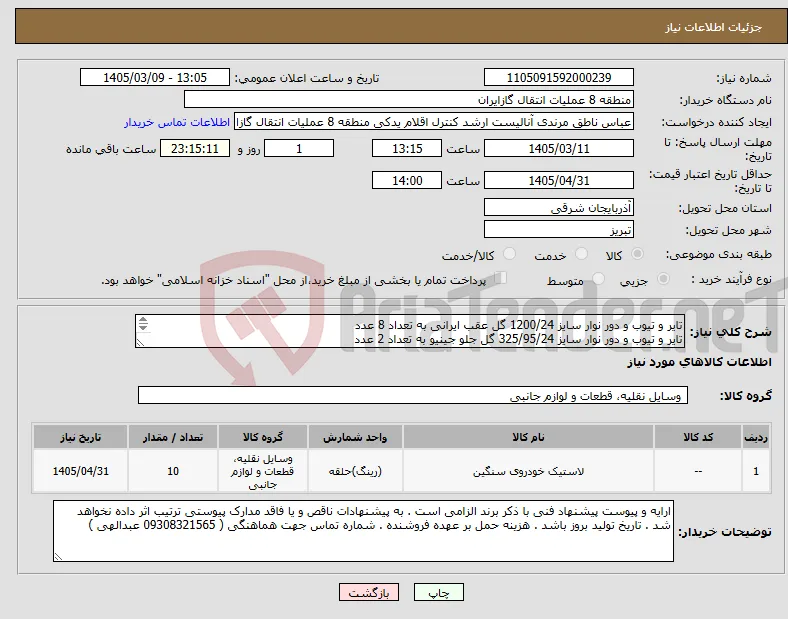The width and height of the screenshot is (788, 619).
Task: Select the متوسط purchase type radio
Action: click(x=598, y=279)
